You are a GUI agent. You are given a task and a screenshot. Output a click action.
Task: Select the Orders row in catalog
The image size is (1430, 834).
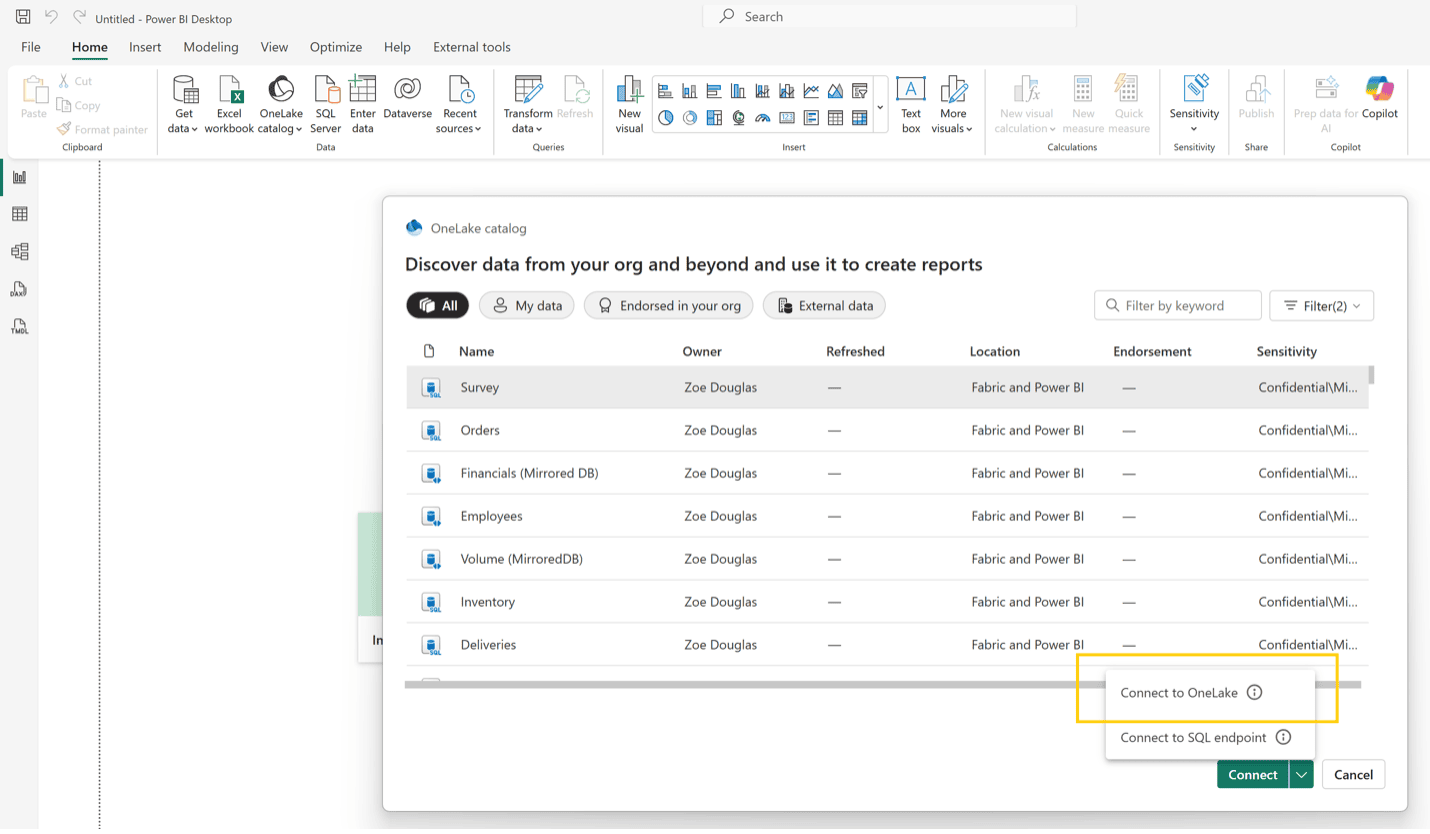(x=480, y=430)
